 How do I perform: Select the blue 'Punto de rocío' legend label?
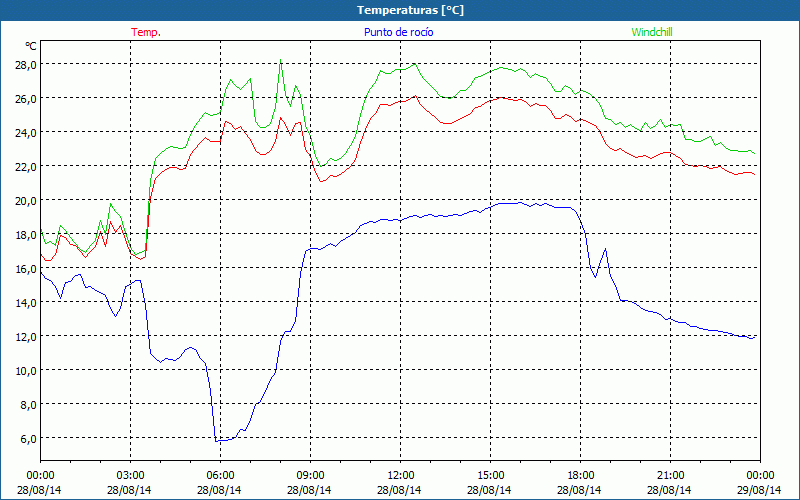click(398, 32)
